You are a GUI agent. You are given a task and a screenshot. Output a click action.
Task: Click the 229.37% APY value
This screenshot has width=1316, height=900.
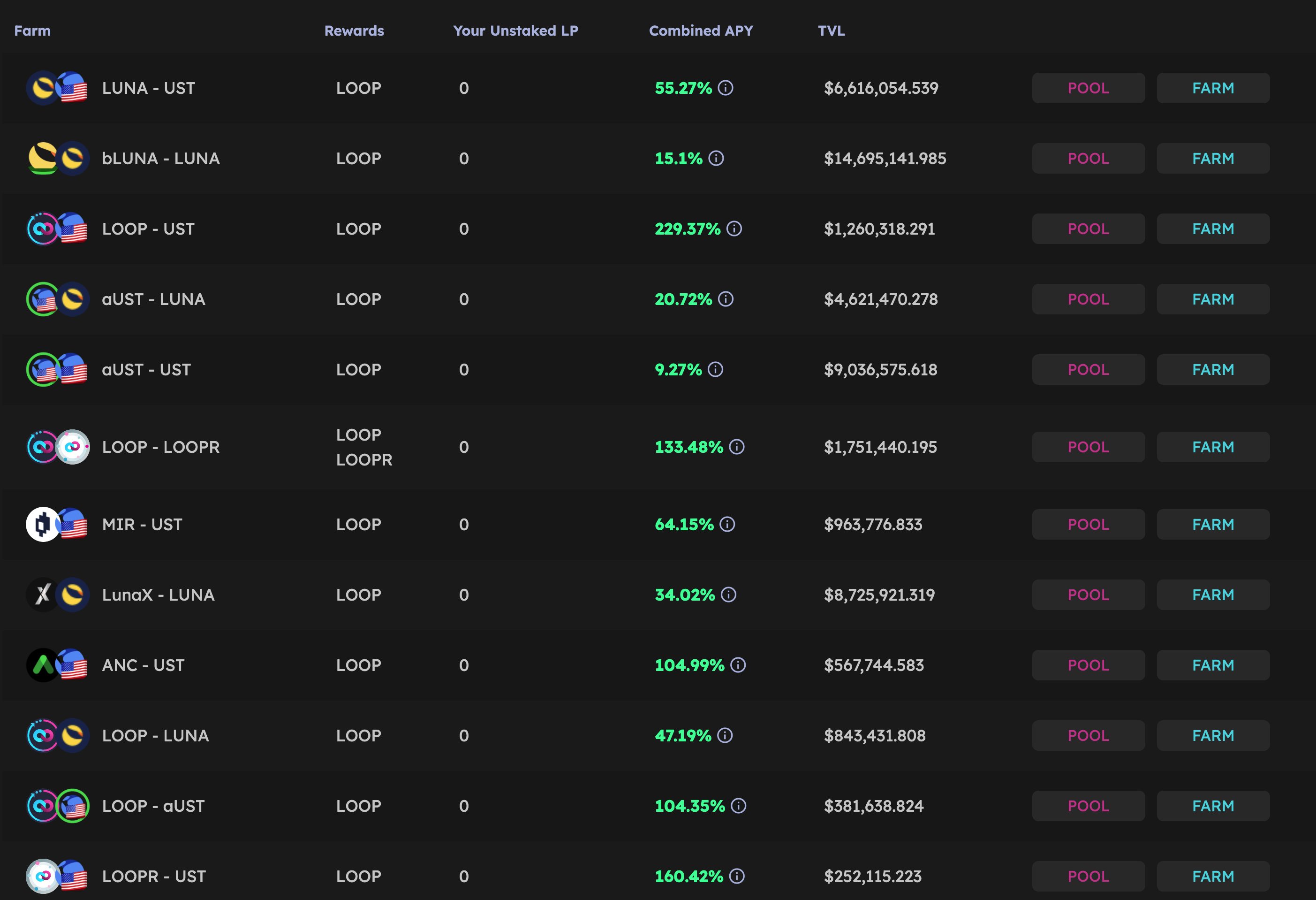tap(688, 229)
